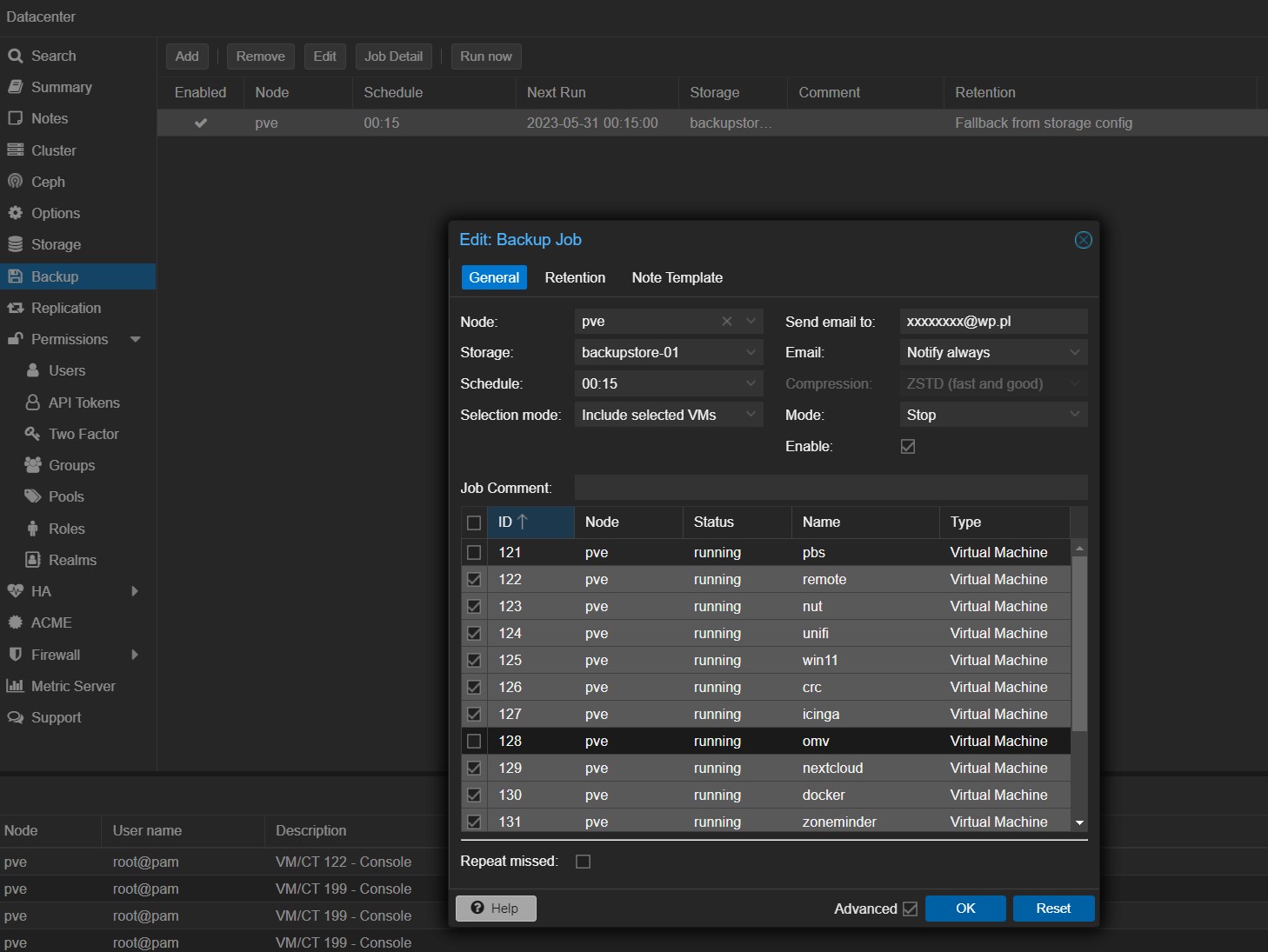The height and width of the screenshot is (952, 1268).
Task: Click the Run now button
Action: point(485,57)
